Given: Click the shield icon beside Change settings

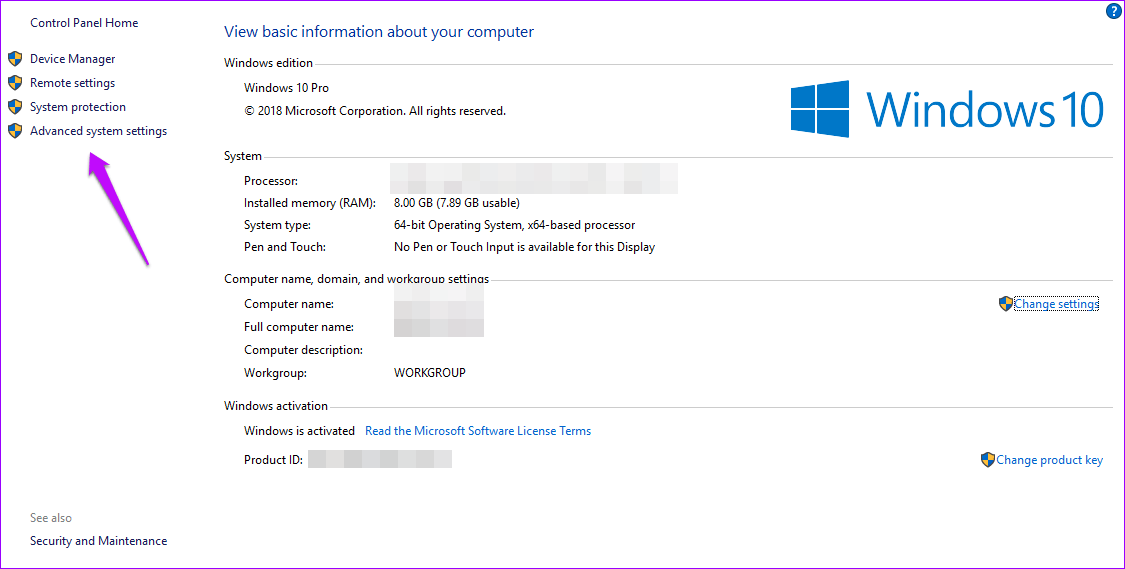Looking at the screenshot, I should tap(1006, 304).
